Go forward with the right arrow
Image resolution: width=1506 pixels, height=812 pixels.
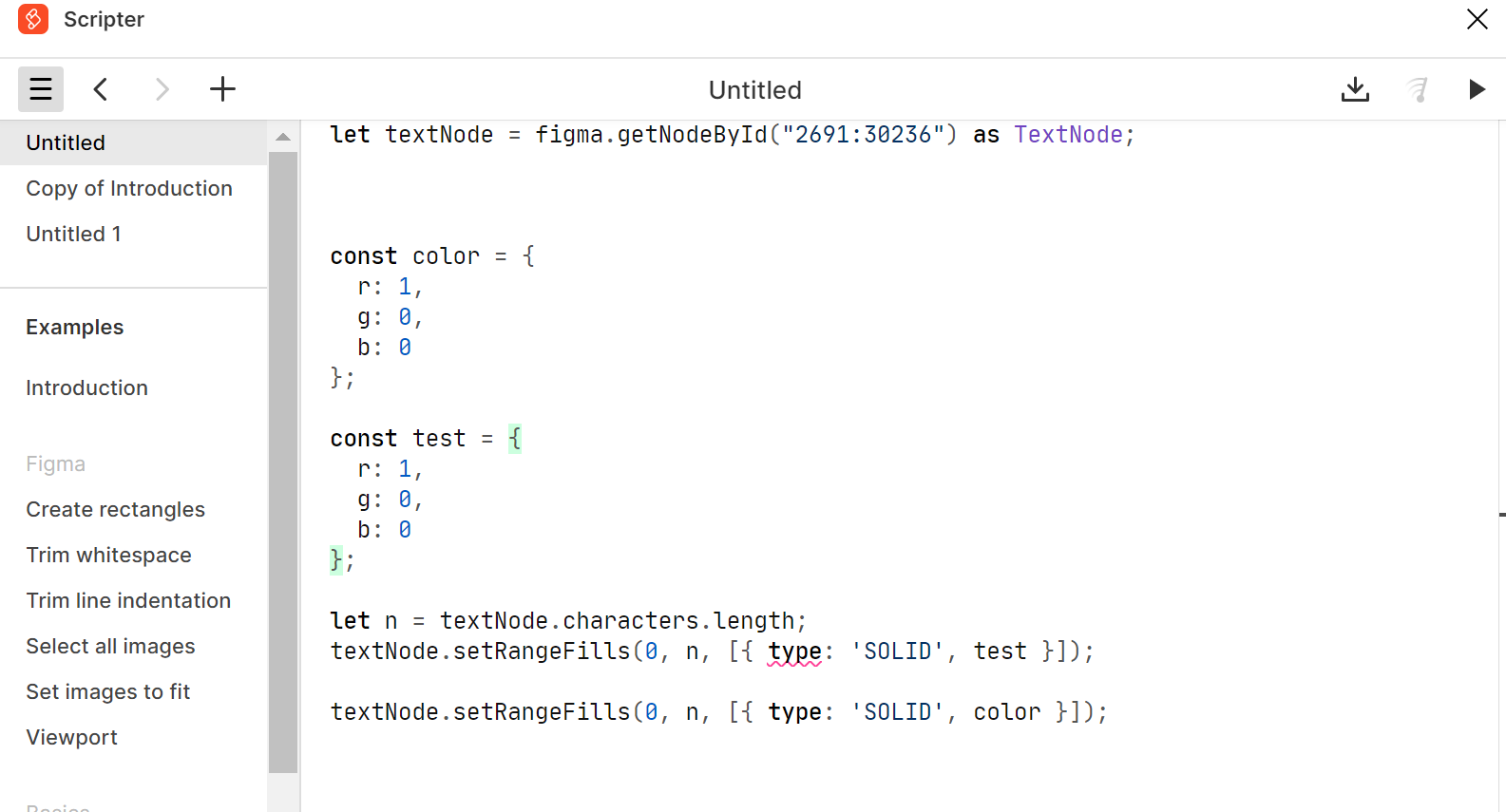(162, 89)
